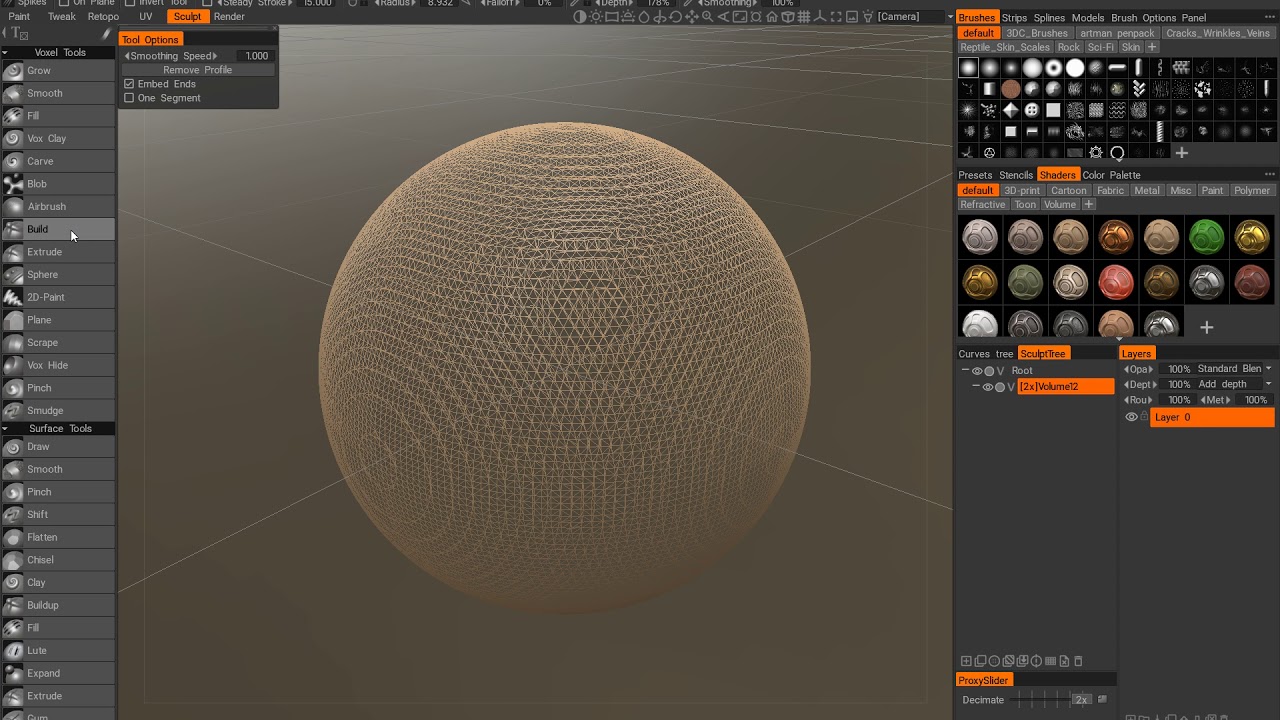Pick the Lute tool

58,651
